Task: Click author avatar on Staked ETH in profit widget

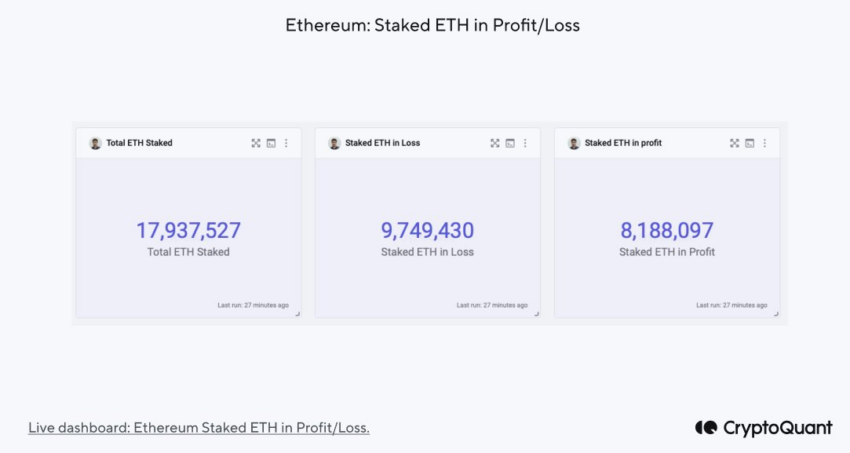Action: (574, 143)
